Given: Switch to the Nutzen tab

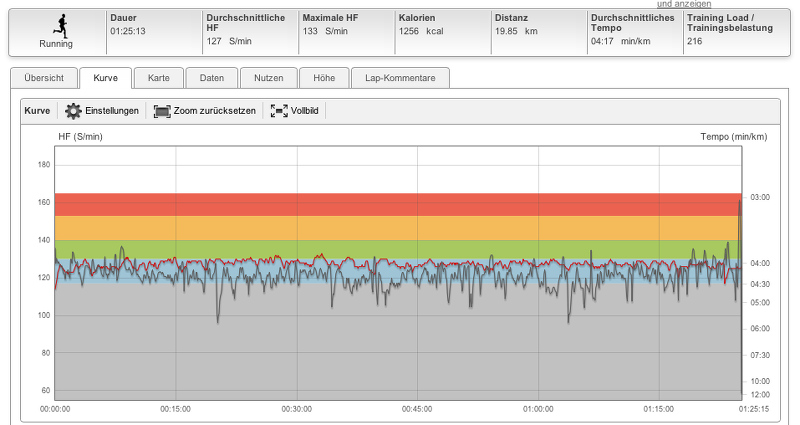Looking at the screenshot, I should point(268,78).
